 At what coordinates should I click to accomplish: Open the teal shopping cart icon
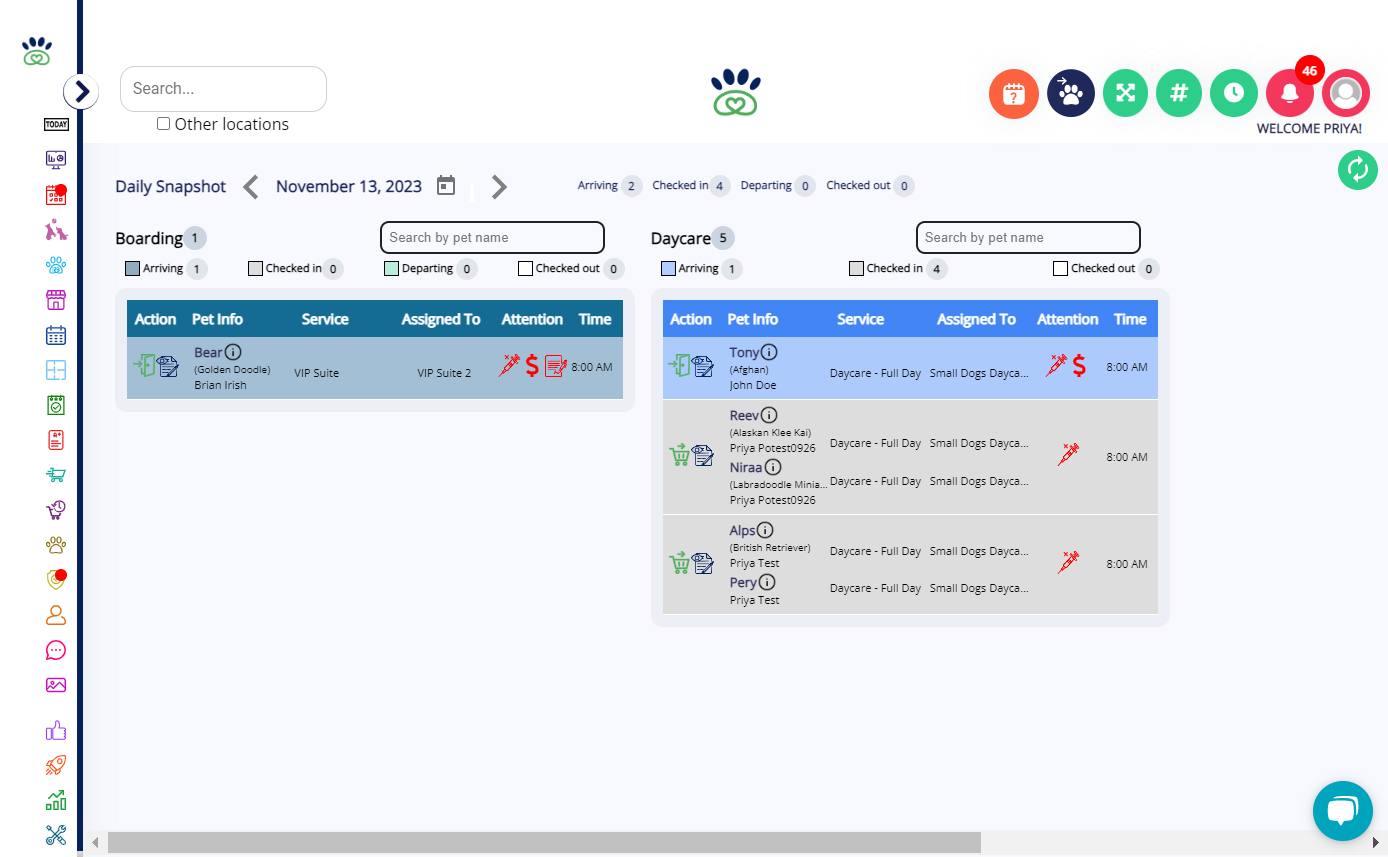(56, 475)
